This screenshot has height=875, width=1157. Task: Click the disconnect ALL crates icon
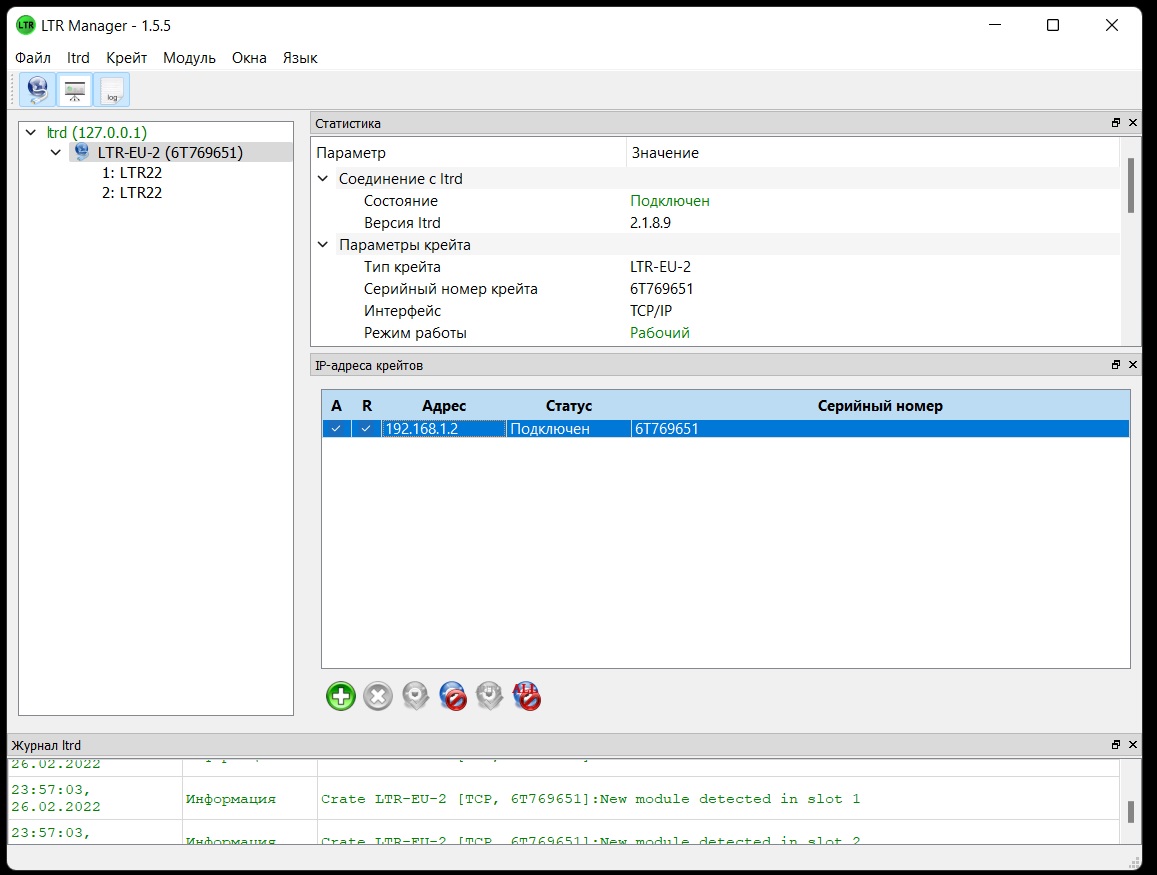[527, 696]
